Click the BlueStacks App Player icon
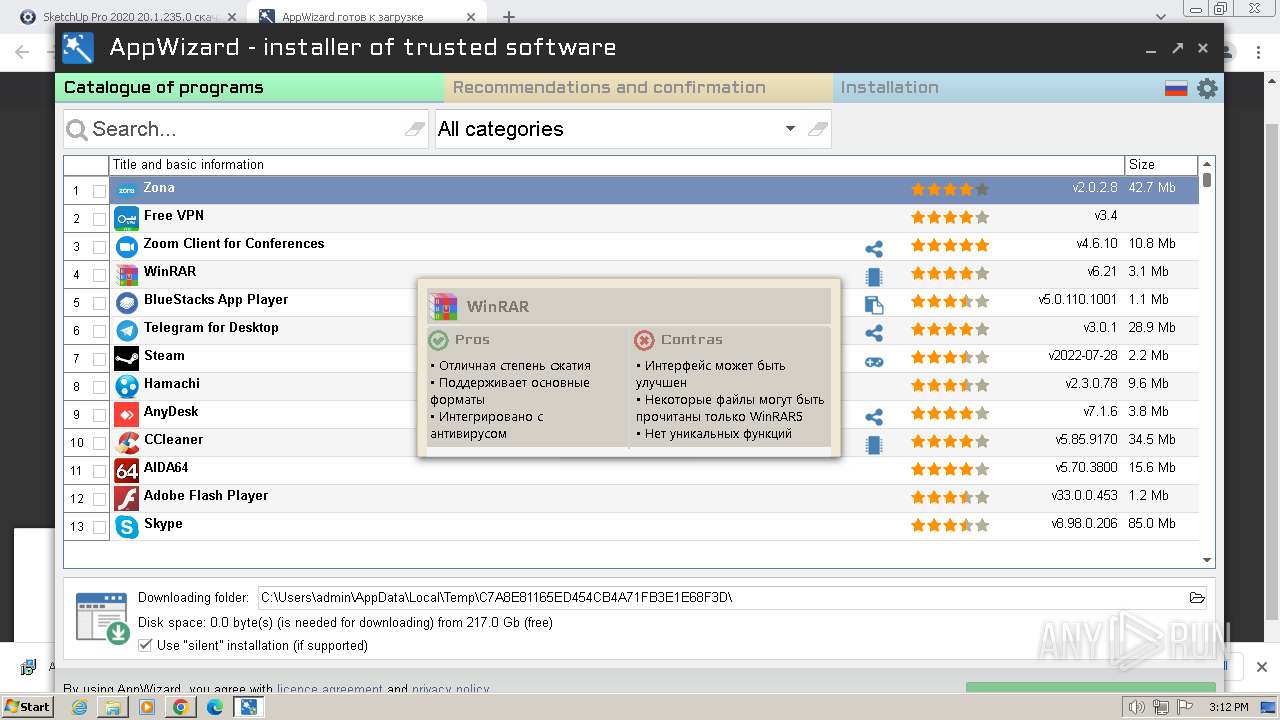The image size is (1280, 720). tap(127, 302)
